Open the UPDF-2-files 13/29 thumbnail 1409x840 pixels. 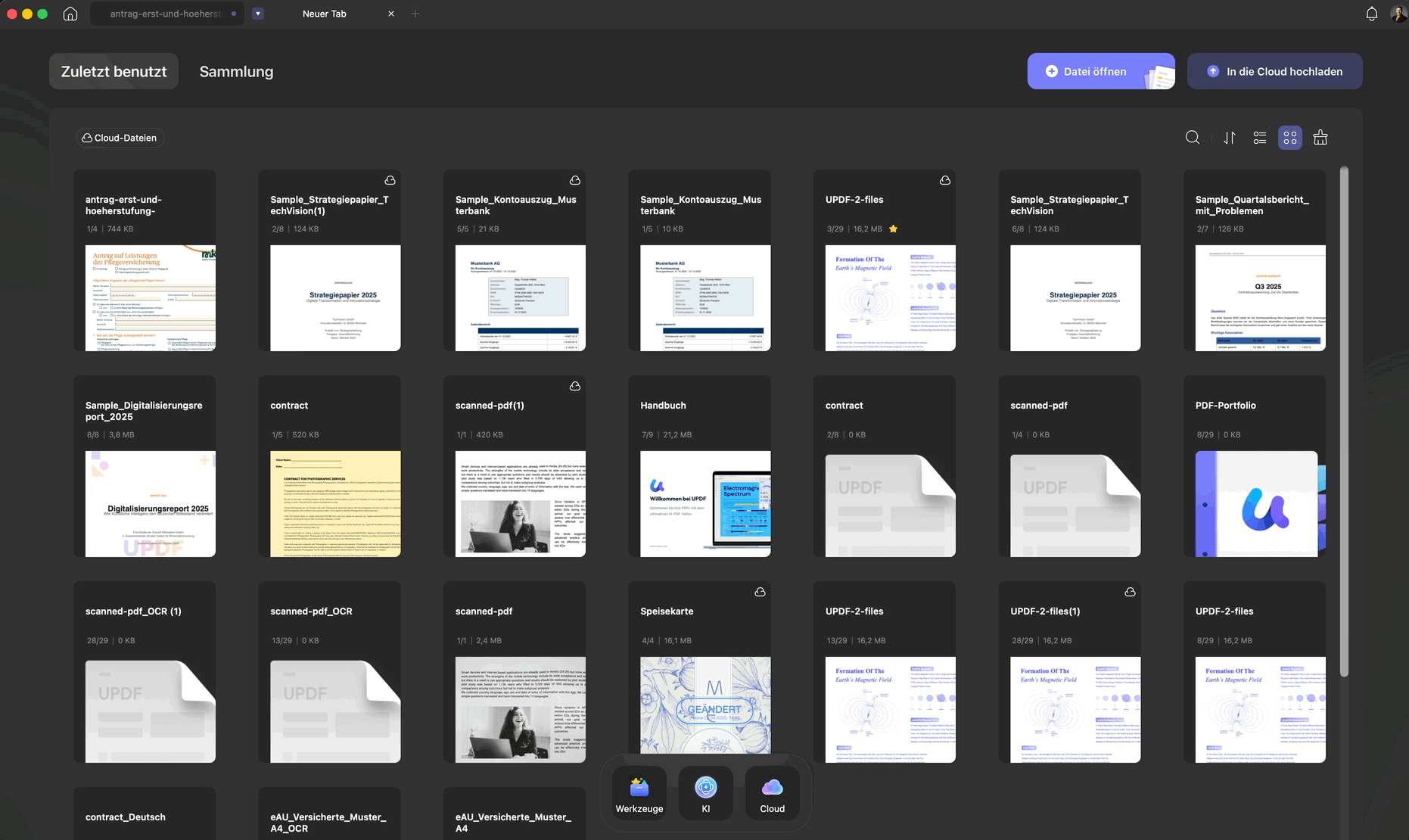pos(891,710)
